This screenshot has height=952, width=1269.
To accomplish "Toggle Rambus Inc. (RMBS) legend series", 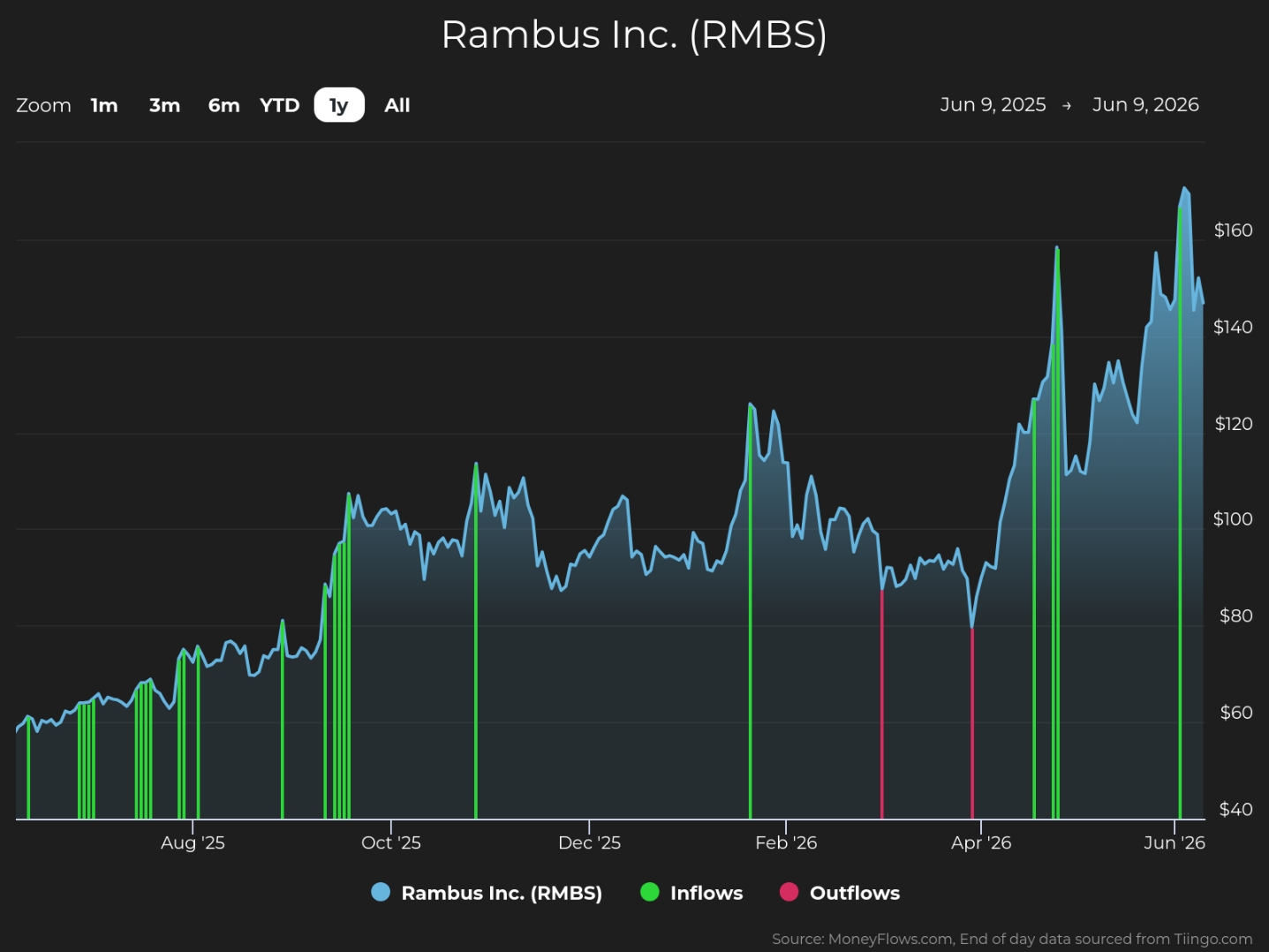I will [x=487, y=893].
